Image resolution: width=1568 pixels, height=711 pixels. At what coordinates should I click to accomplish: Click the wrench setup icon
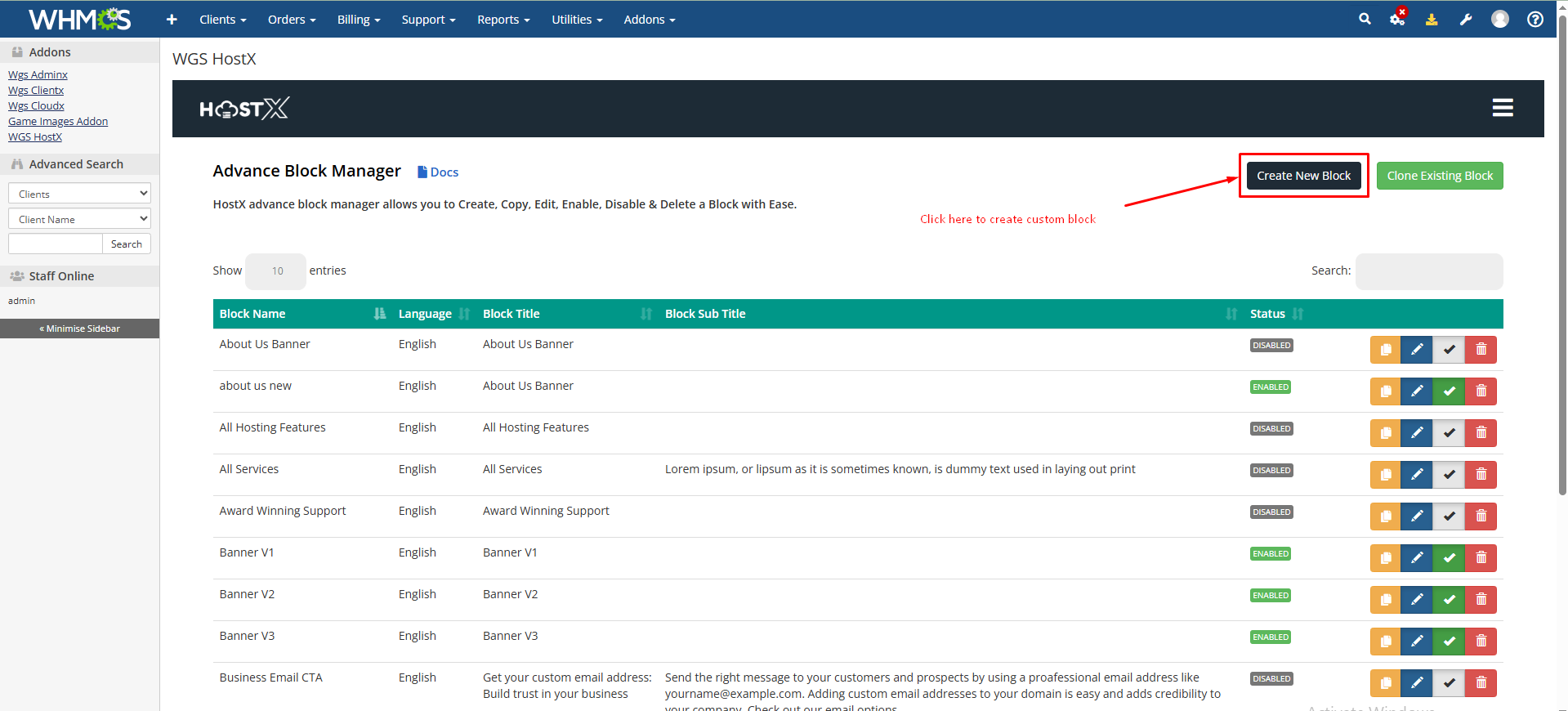(1466, 20)
